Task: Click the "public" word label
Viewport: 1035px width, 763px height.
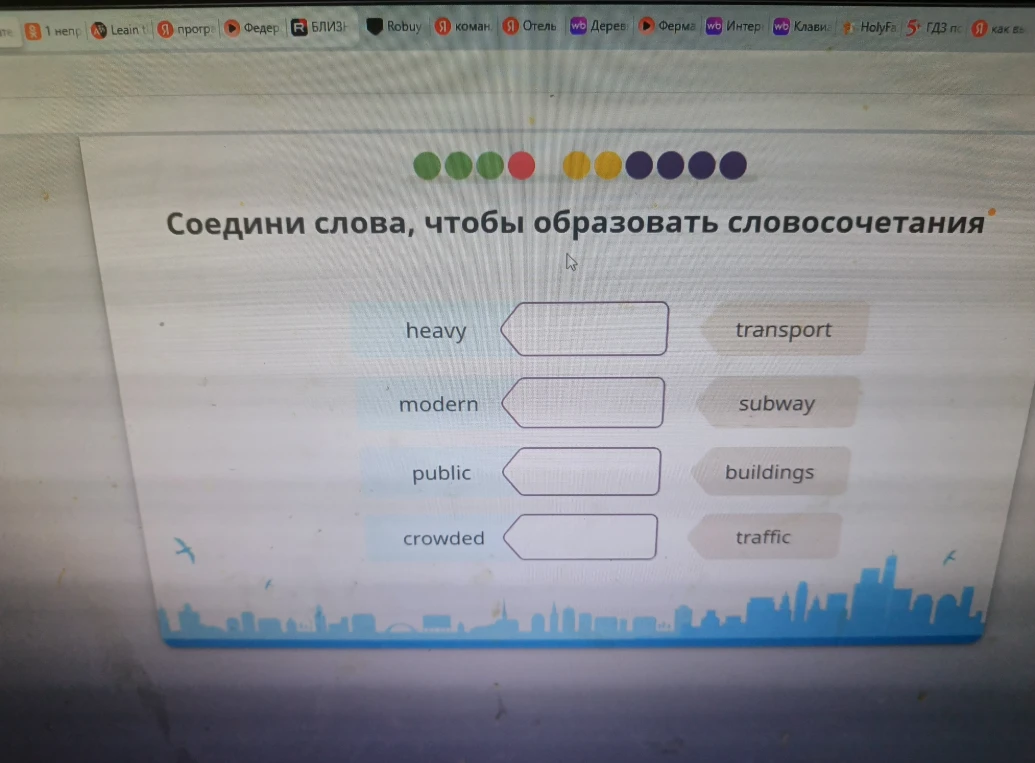Action: [x=442, y=473]
